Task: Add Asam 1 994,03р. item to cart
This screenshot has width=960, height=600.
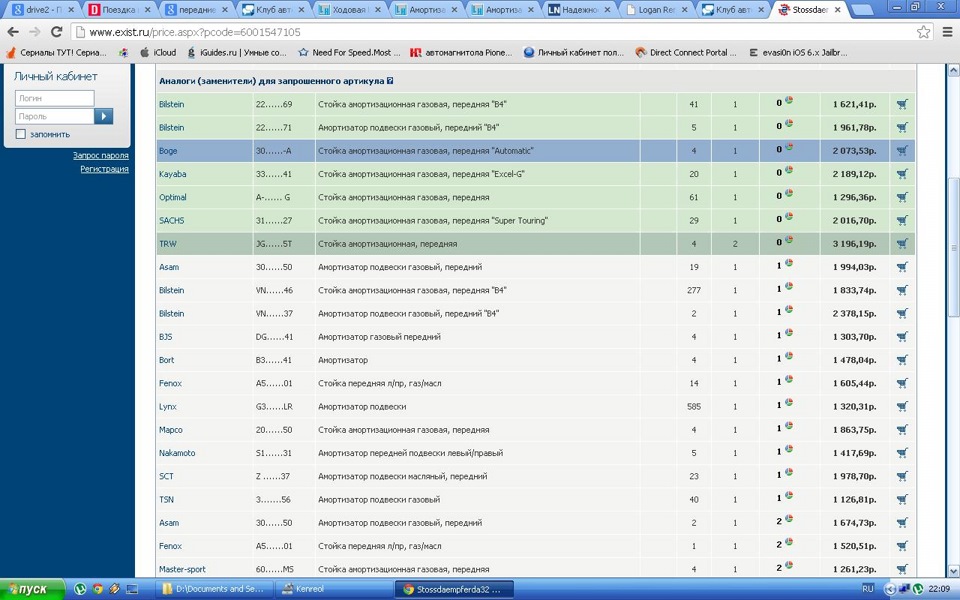Action: click(x=902, y=267)
